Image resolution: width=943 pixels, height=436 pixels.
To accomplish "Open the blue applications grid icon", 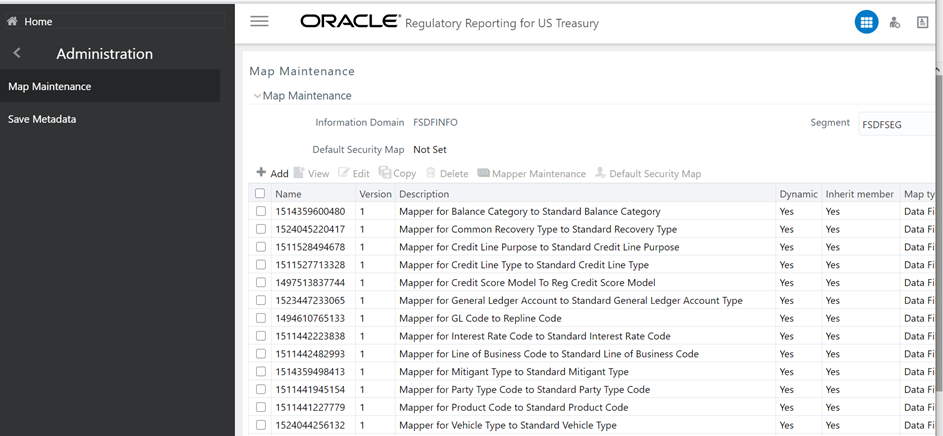I will (867, 22).
